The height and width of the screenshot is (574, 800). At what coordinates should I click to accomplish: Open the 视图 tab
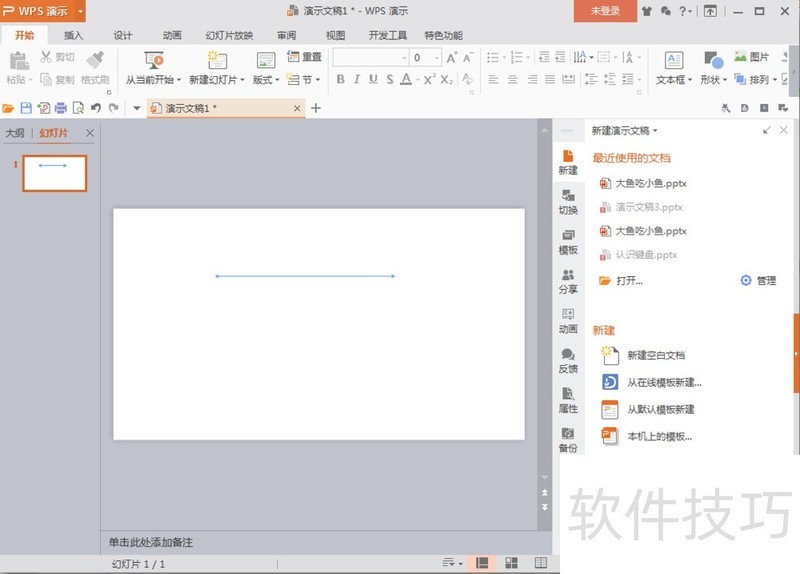335,35
